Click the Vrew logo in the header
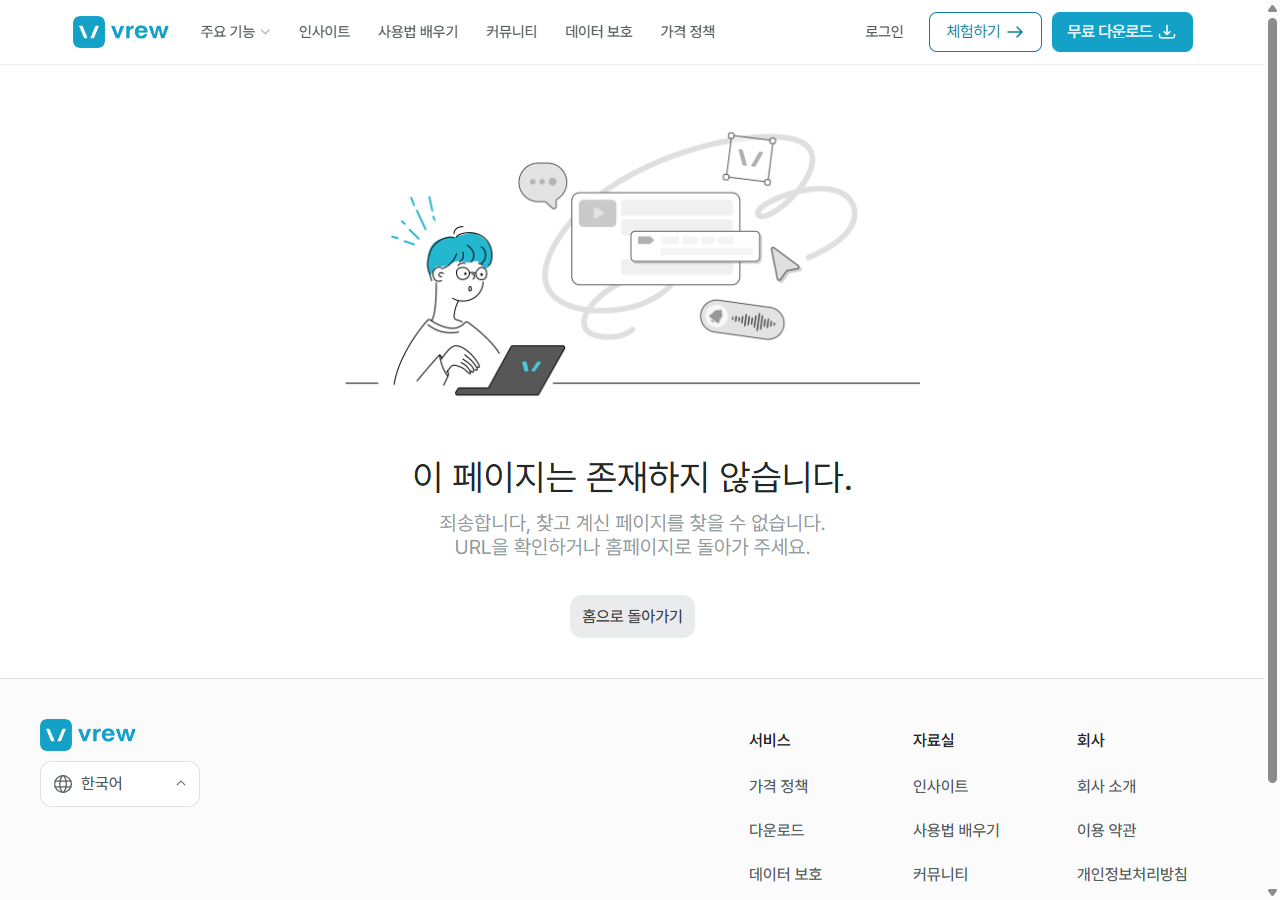Image resolution: width=1280 pixels, height=900 pixels. 120,31
